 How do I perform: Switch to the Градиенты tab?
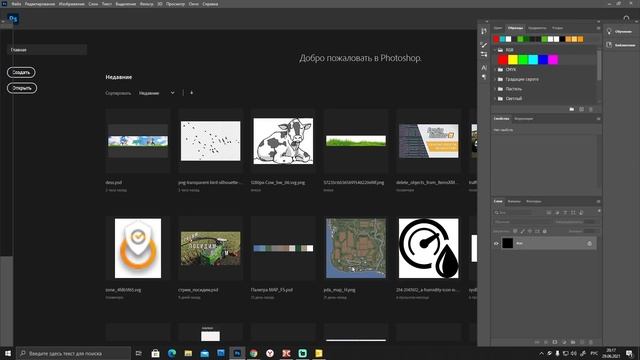pos(537,28)
